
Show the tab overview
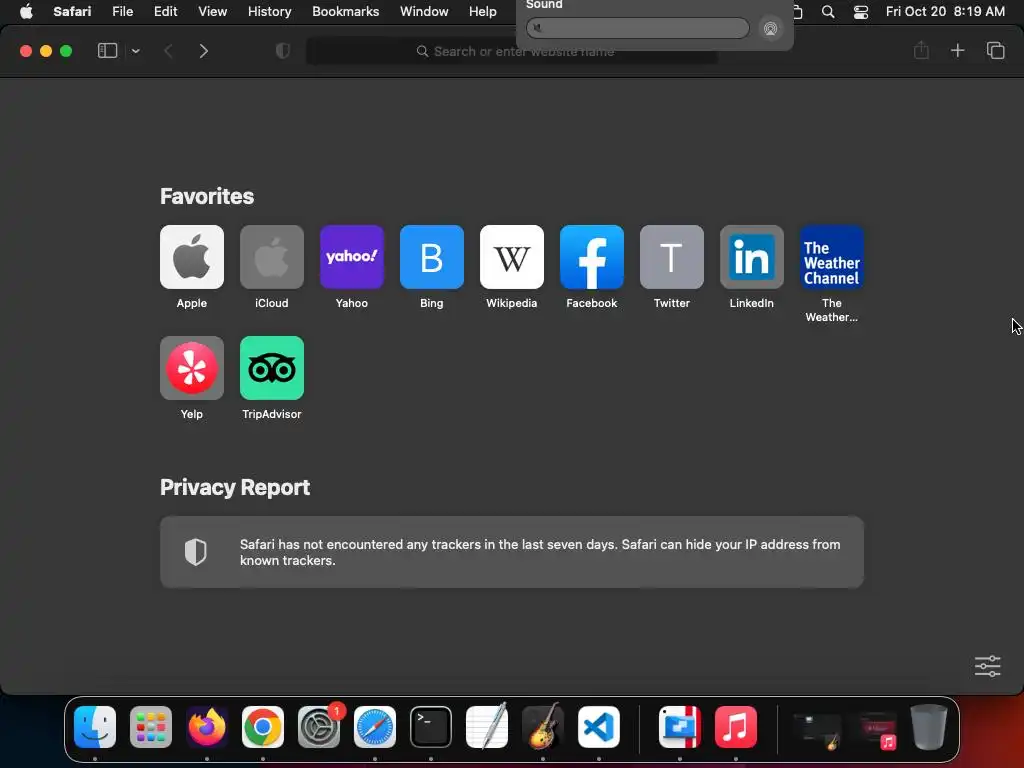coord(995,50)
